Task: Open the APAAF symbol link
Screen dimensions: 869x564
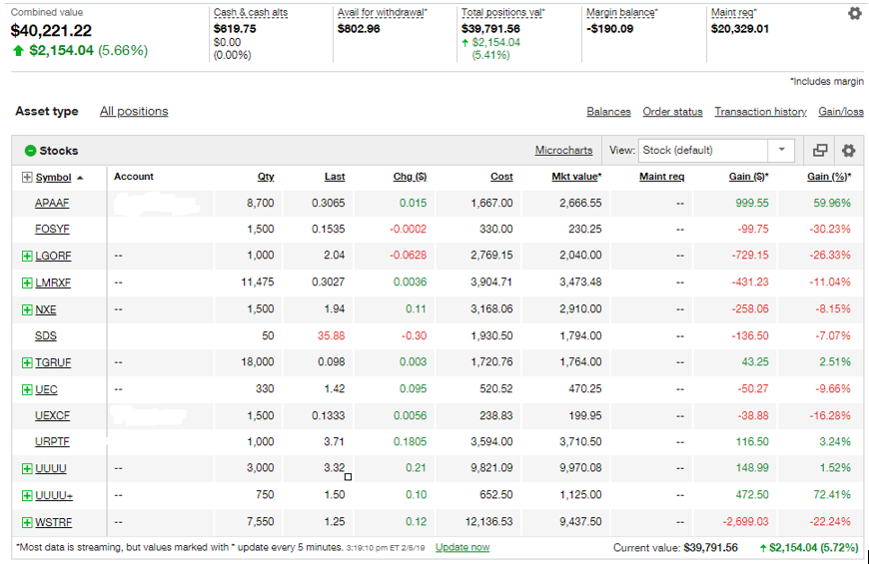Action: point(53,203)
